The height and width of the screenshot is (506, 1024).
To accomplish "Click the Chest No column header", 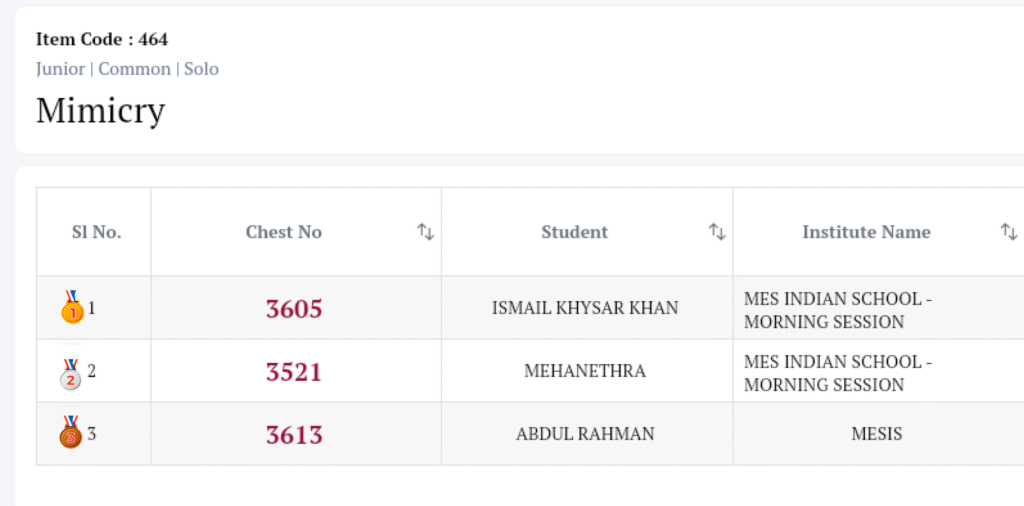I will point(284,232).
